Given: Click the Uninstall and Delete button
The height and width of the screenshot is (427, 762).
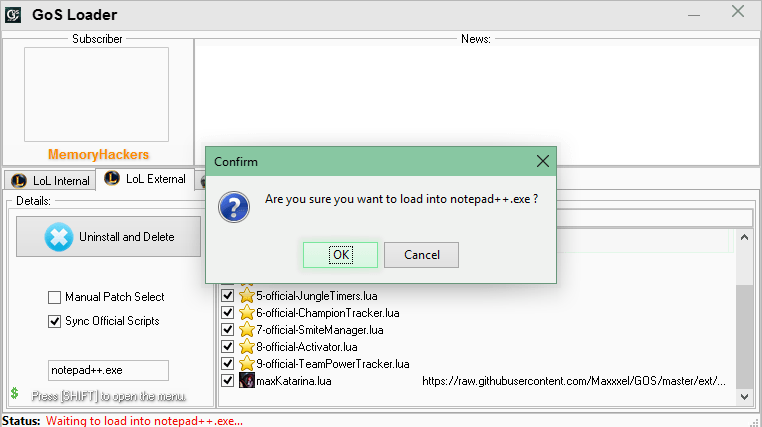Looking at the screenshot, I should 108,237.
